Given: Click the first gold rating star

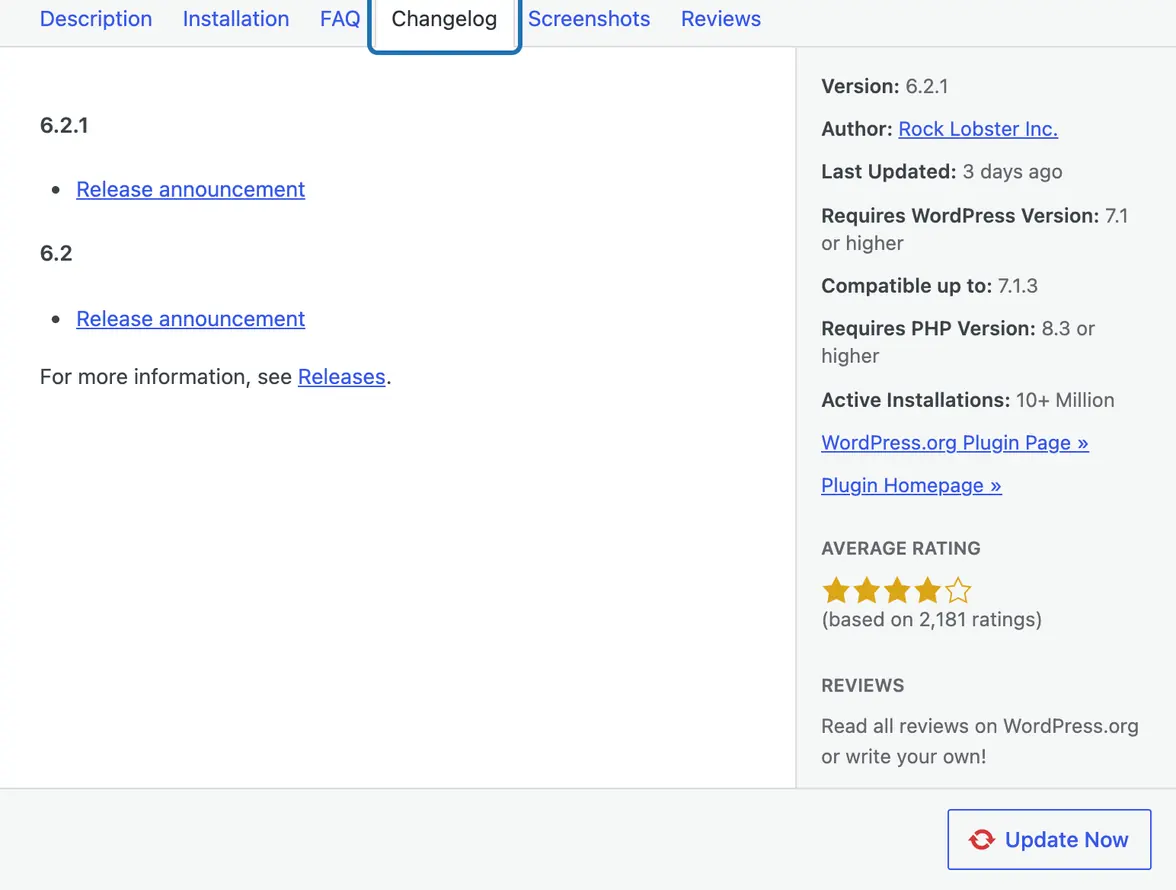Looking at the screenshot, I should (836, 591).
